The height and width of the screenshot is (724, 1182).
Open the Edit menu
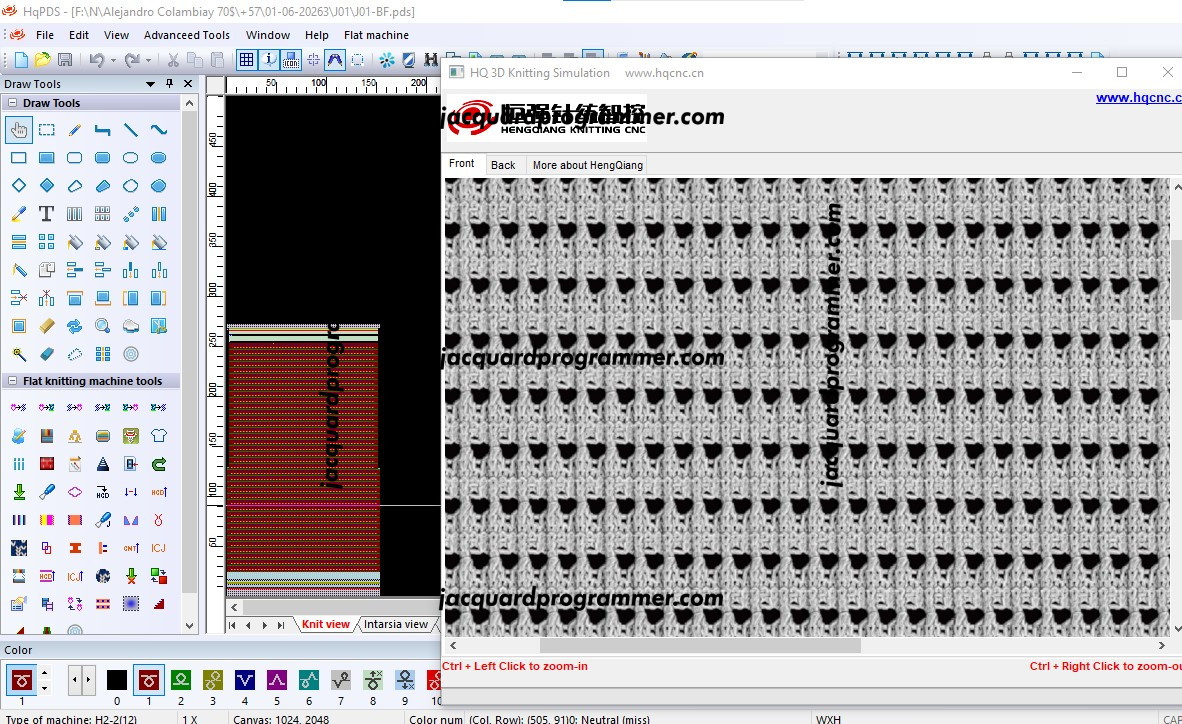pyautogui.click(x=79, y=35)
